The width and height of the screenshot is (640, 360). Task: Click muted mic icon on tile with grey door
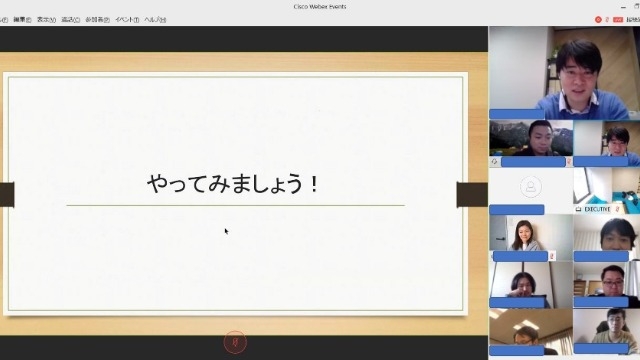[552, 256]
